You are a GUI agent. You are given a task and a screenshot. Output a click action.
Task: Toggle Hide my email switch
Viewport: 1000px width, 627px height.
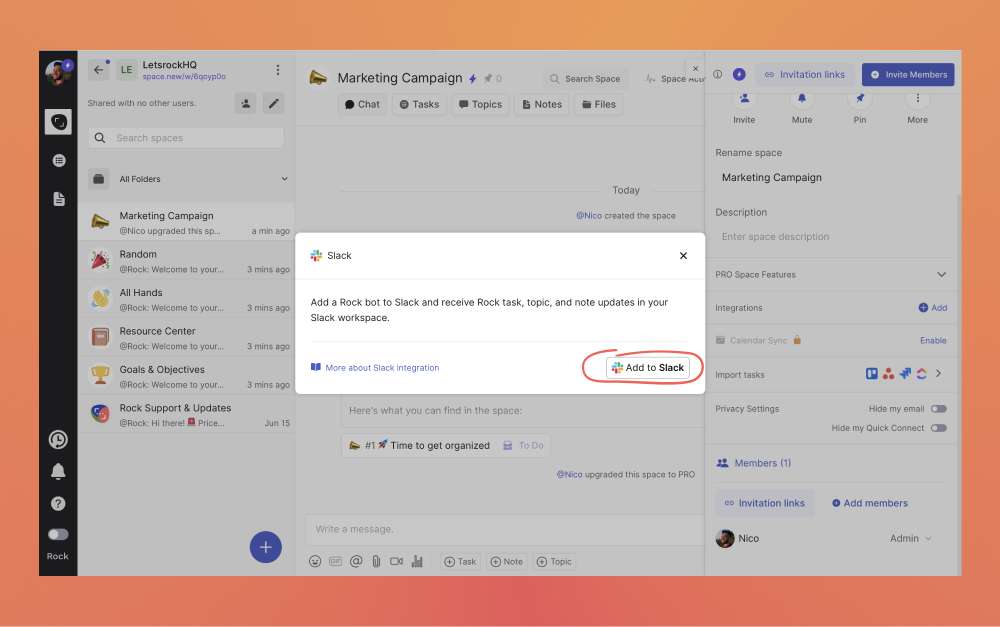click(938, 409)
